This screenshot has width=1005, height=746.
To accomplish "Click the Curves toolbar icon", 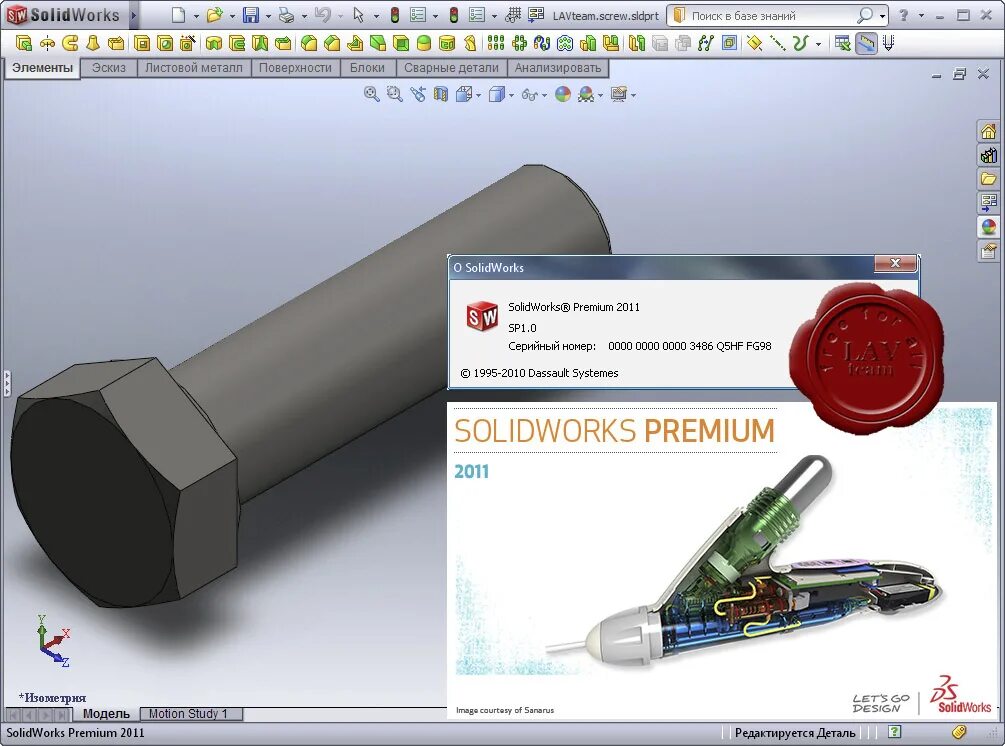I will click(799, 43).
